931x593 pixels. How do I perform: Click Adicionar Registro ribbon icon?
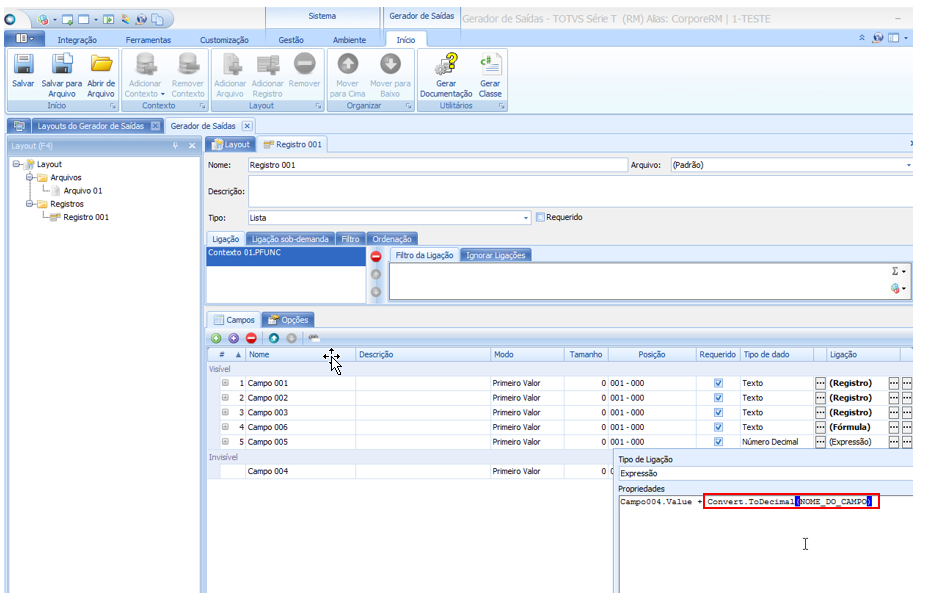click(268, 64)
